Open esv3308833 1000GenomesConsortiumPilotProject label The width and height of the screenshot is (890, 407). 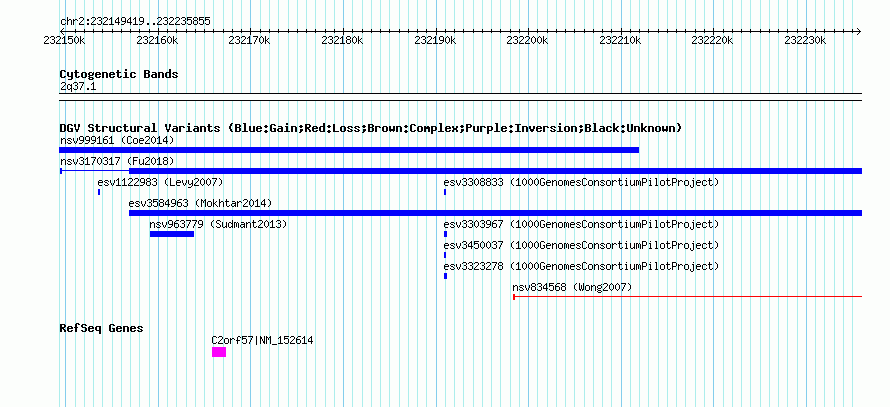(x=581, y=182)
